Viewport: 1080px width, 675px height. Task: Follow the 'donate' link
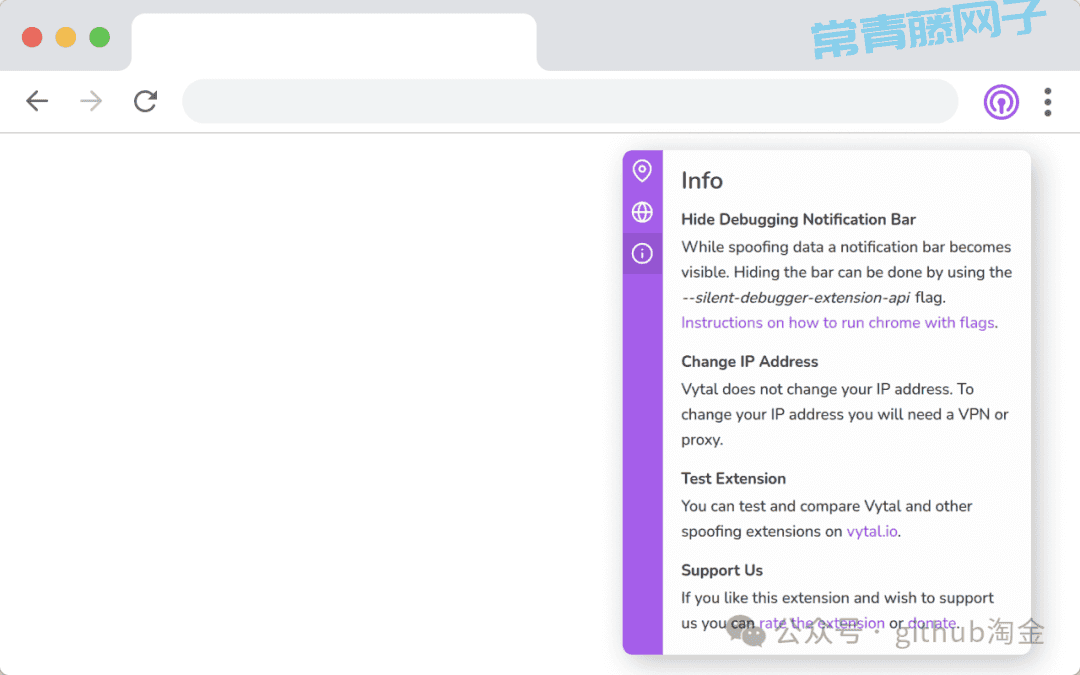point(932,623)
